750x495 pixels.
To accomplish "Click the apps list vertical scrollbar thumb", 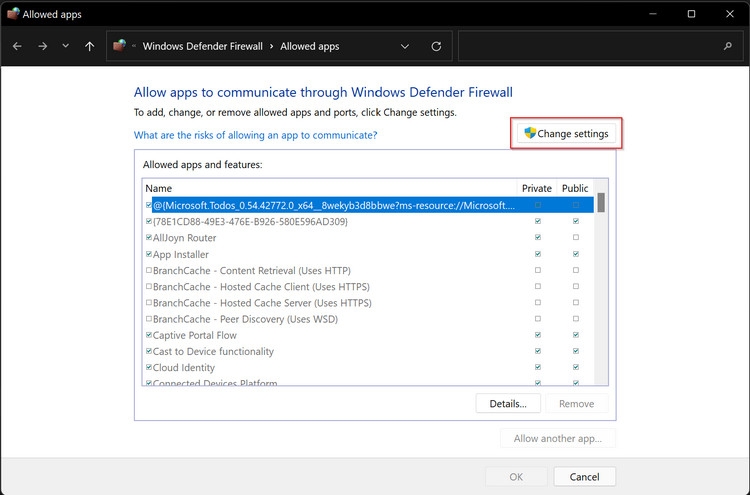I will [x=601, y=203].
